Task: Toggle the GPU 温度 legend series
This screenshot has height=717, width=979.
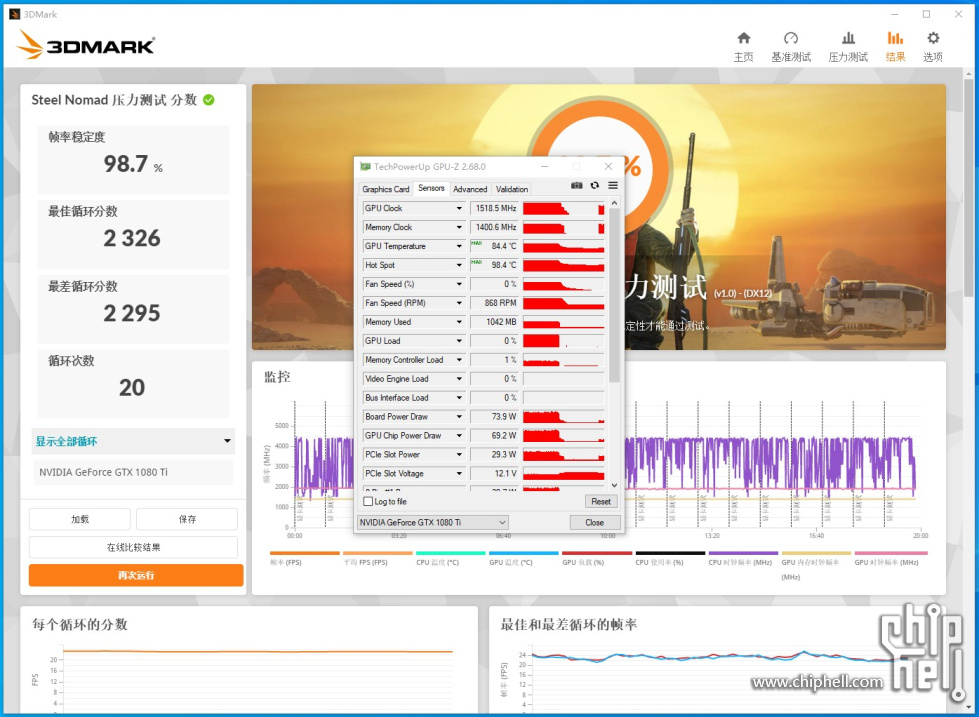Action: click(524, 553)
